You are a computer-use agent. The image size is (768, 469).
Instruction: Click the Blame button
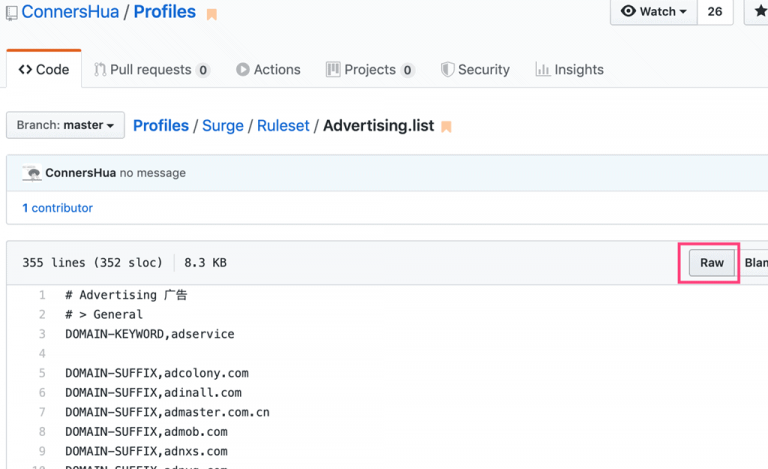pos(756,263)
